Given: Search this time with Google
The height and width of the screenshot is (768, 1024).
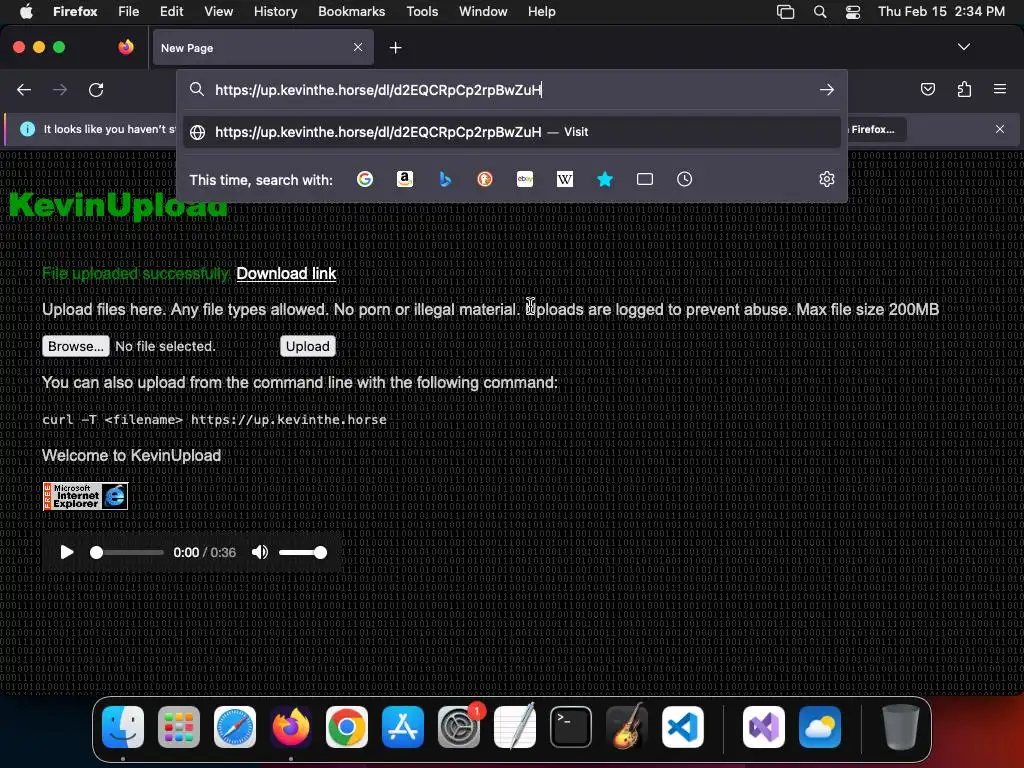Looking at the screenshot, I should click(365, 179).
